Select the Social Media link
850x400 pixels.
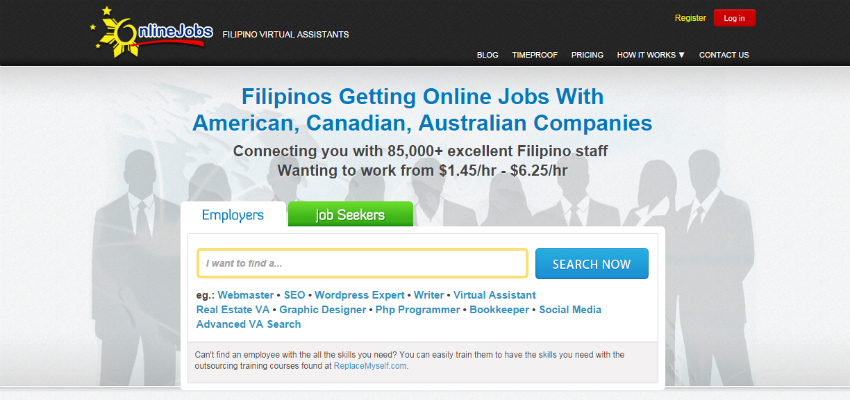point(570,310)
